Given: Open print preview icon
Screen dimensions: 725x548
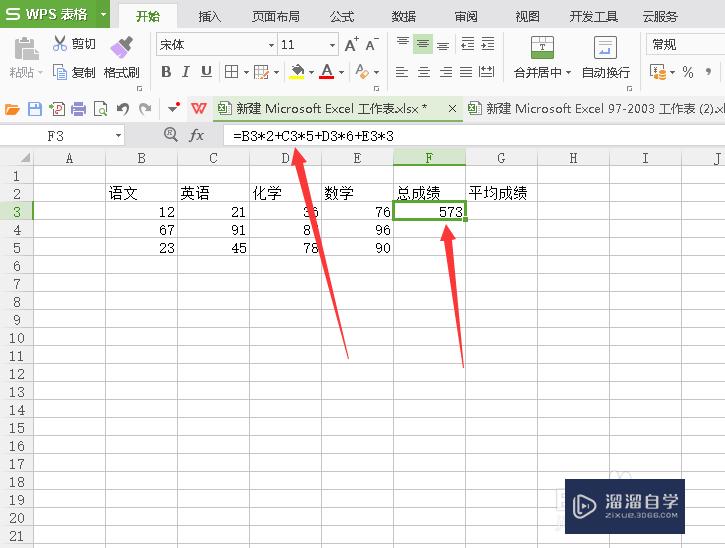Looking at the screenshot, I should (x=100, y=109).
